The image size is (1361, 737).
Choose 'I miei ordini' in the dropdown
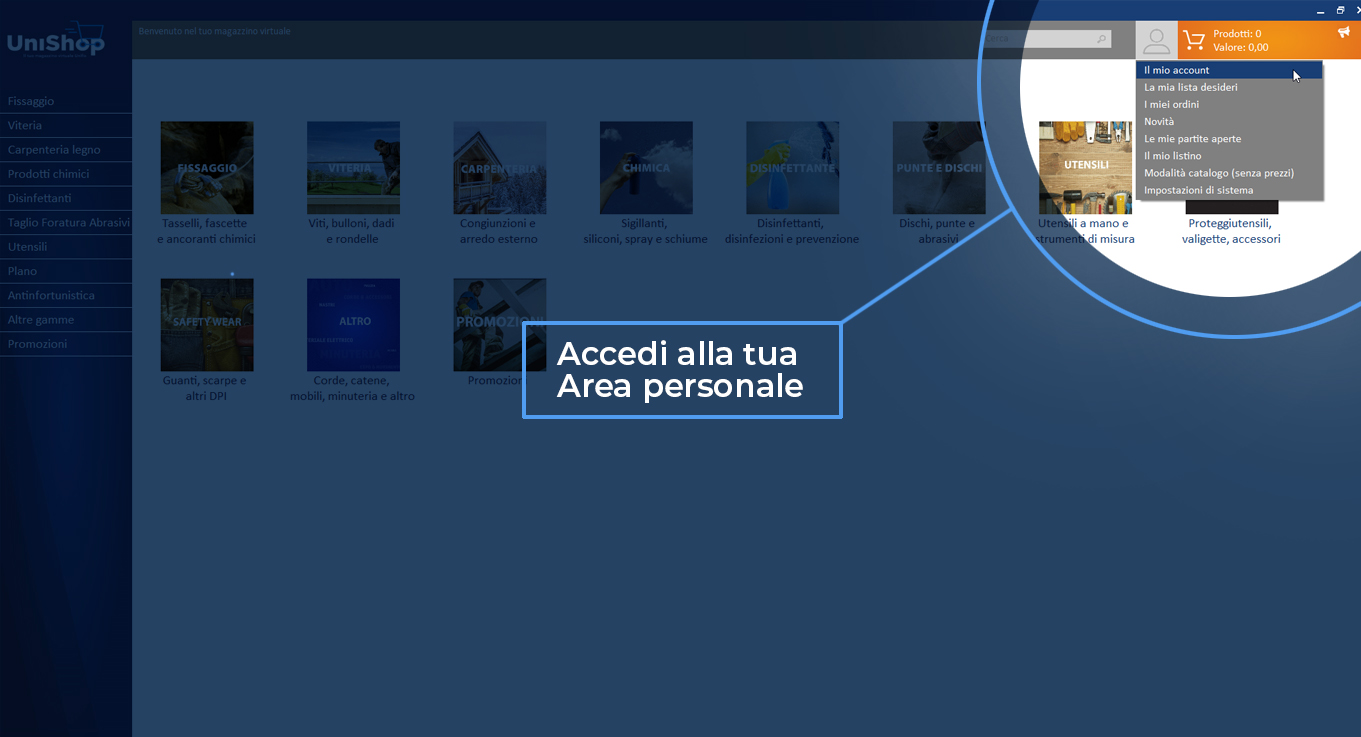pyautogui.click(x=1229, y=104)
